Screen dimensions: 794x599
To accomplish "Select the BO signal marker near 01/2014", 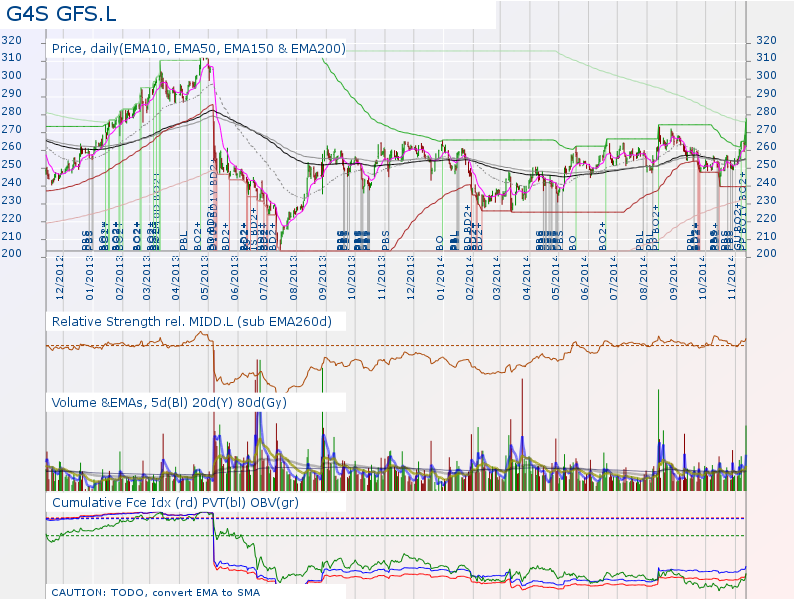I will pyautogui.click(x=440, y=241).
